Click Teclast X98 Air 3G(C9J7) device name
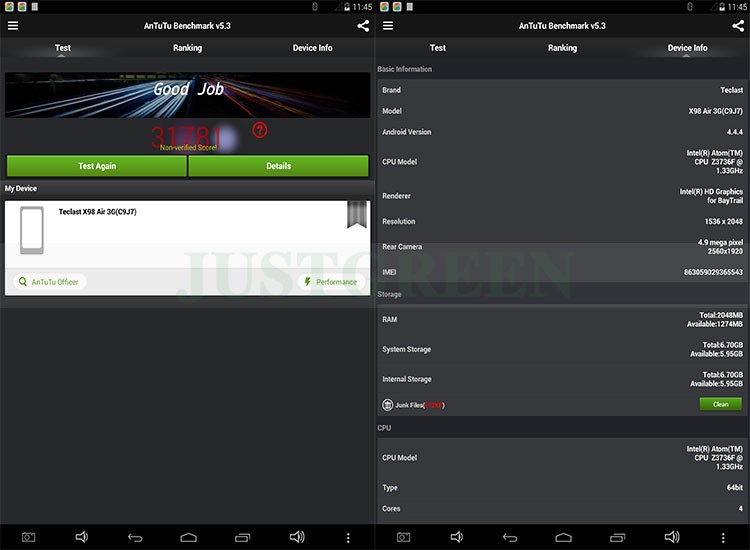This screenshot has width=750, height=550. [x=98, y=211]
